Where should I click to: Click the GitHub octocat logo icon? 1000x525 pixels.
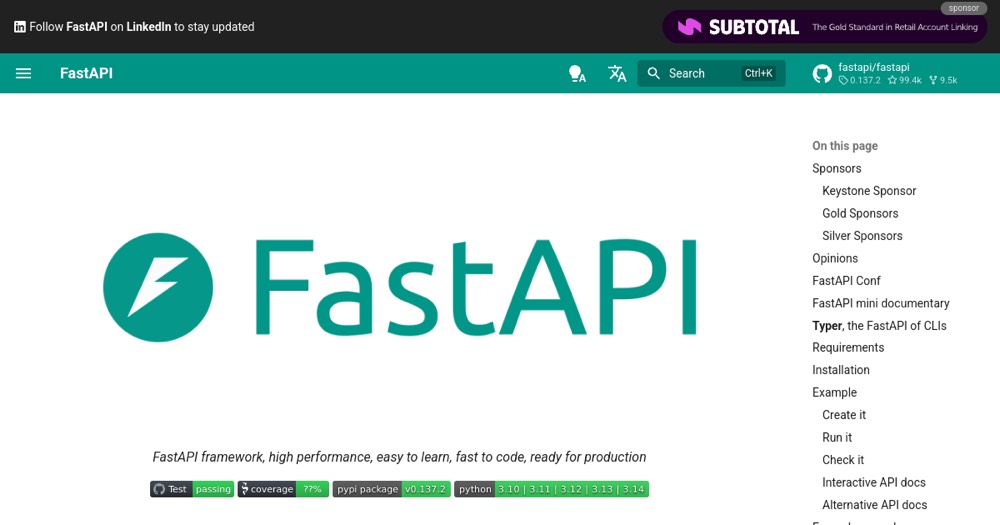tap(822, 74)
